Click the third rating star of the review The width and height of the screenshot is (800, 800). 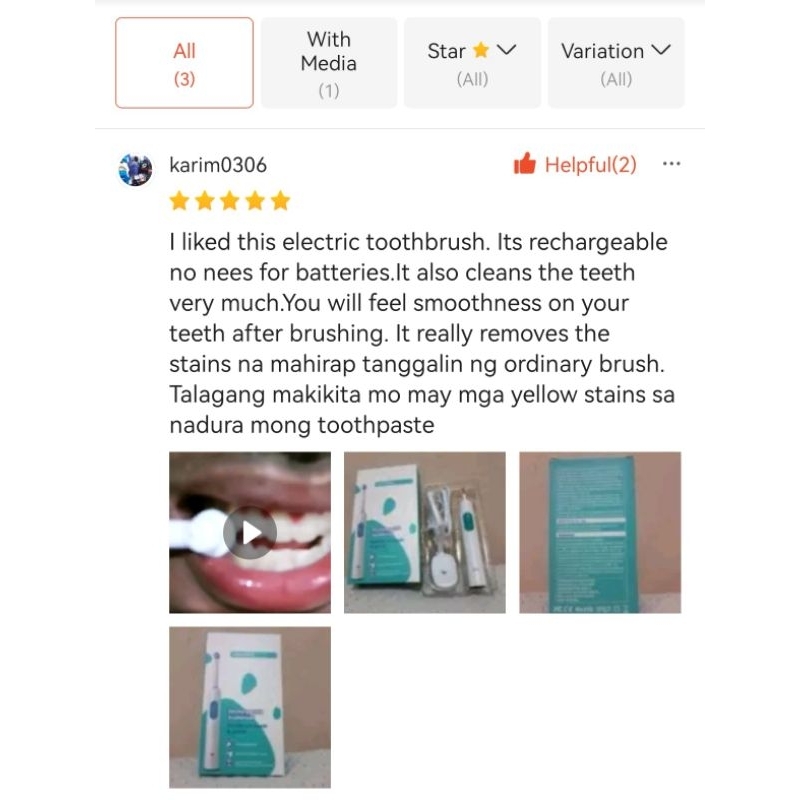(230, 201)
